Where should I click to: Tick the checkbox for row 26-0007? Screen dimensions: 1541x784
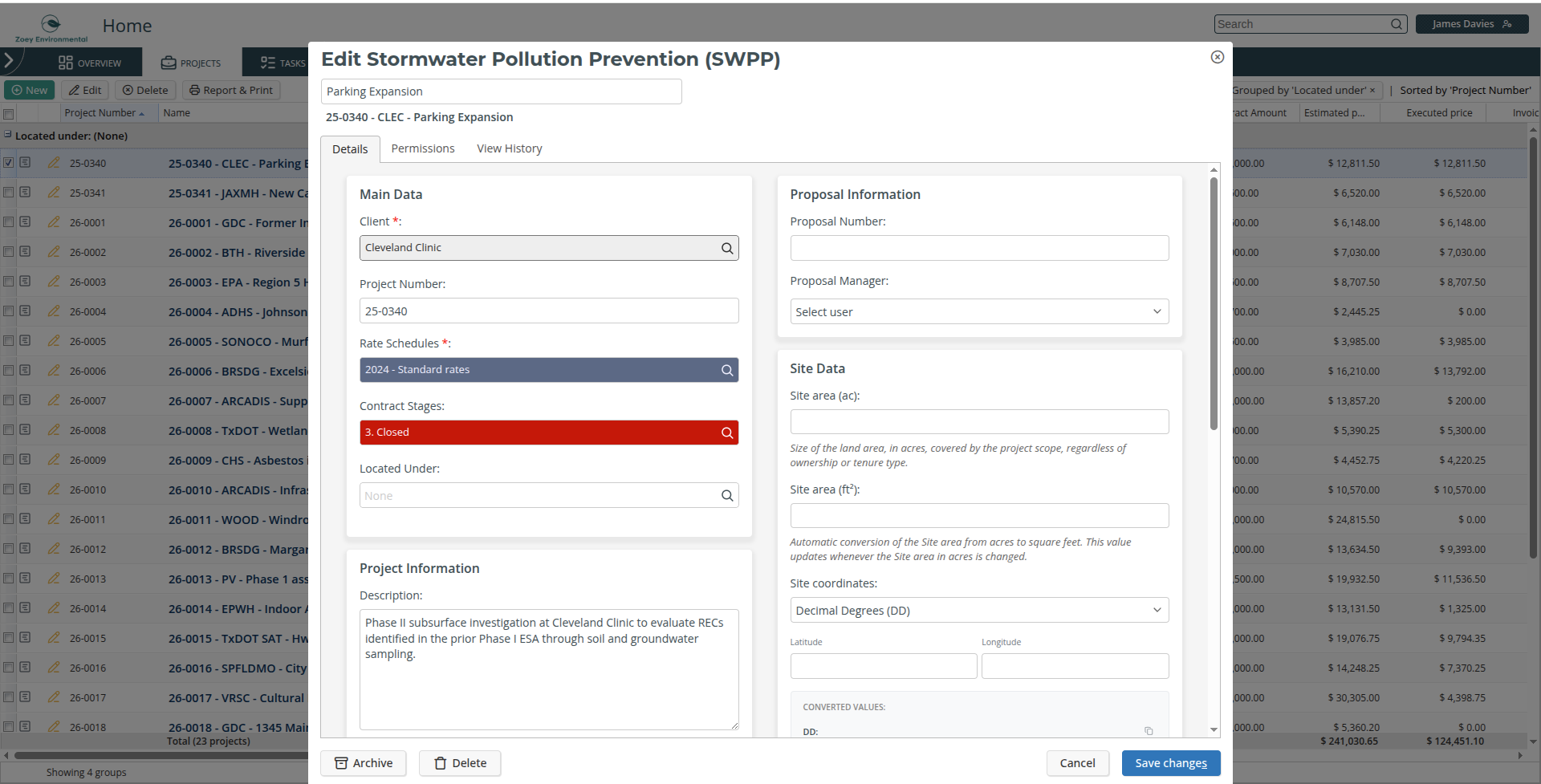pyautogui.click(x=9, y=400)
